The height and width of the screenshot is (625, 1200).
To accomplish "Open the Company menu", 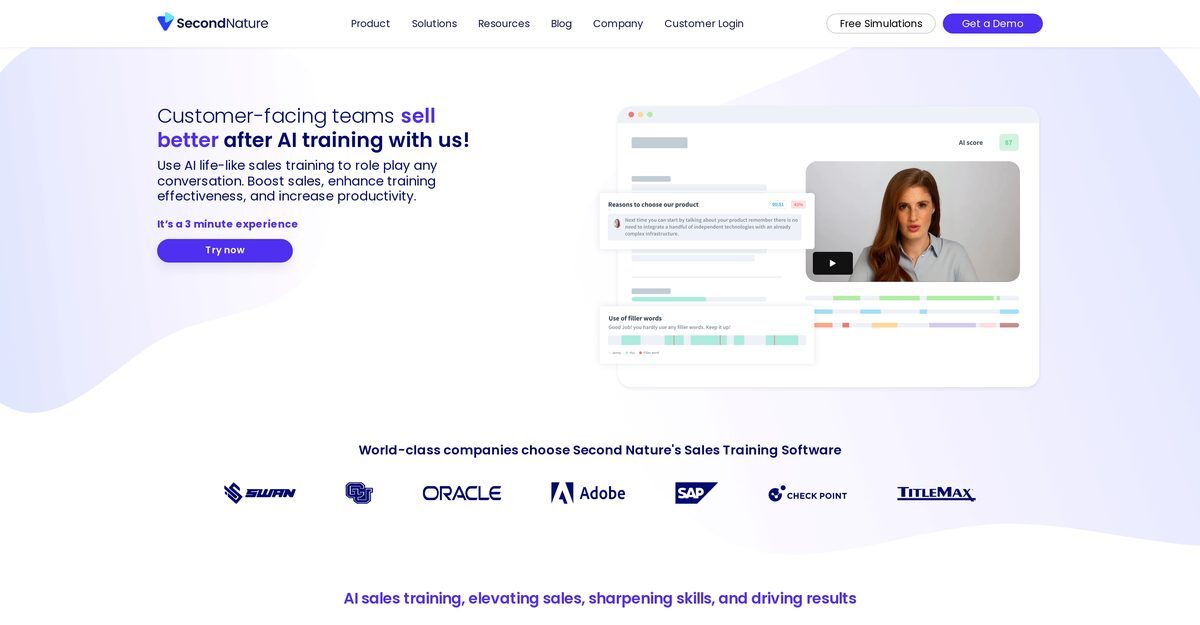I will 618,24.
